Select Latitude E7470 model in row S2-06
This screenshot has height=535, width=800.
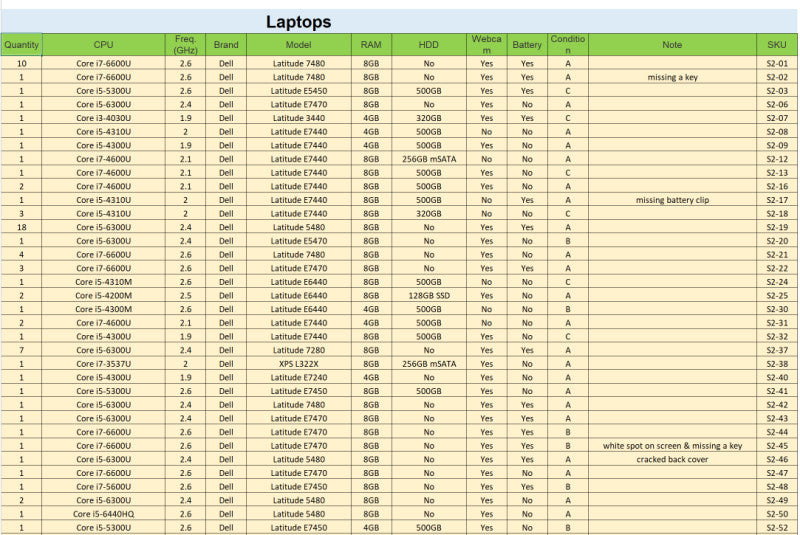click(x=299, y=105)
